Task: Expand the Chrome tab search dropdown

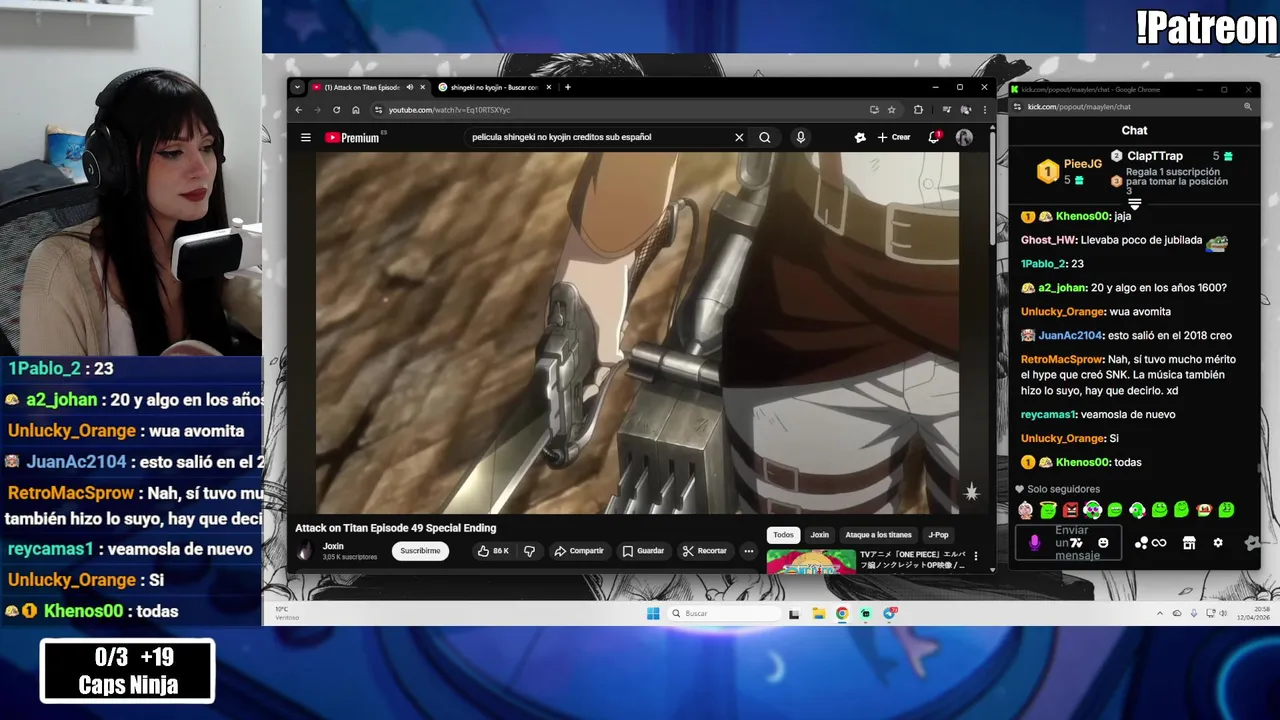Action: point(297,87)
